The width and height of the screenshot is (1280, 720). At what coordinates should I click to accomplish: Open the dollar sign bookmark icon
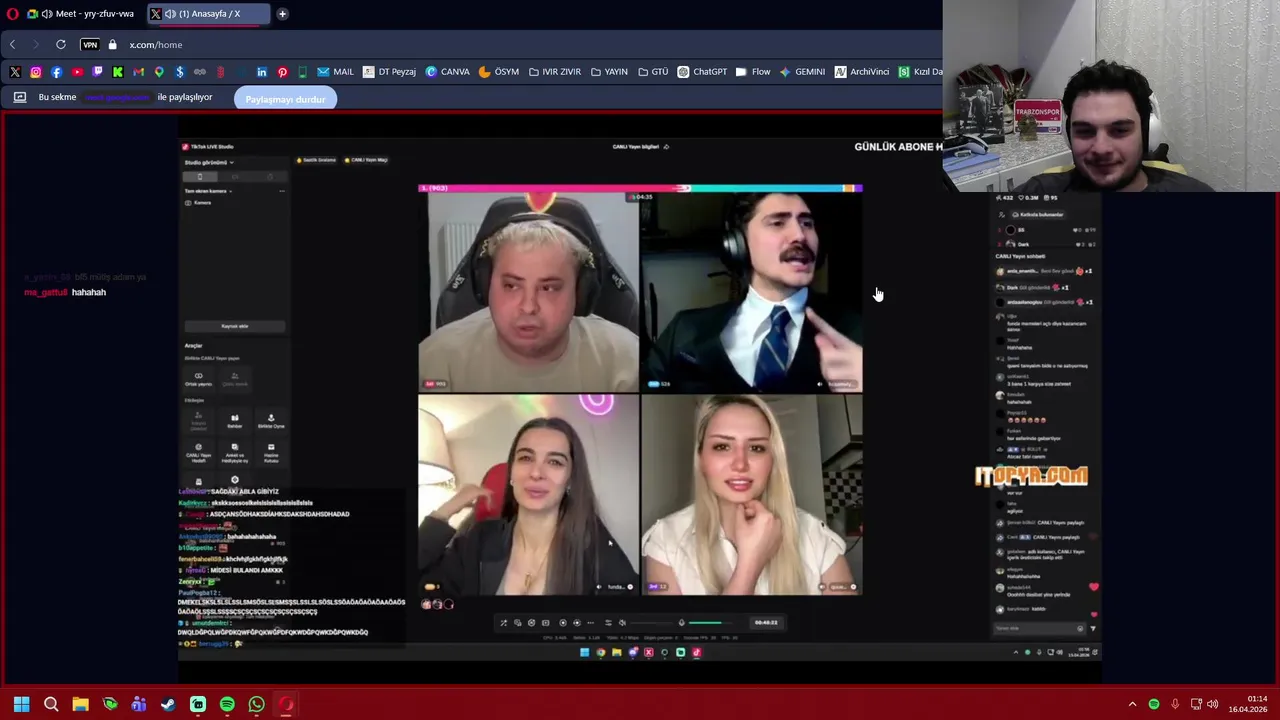coord(179,72)
